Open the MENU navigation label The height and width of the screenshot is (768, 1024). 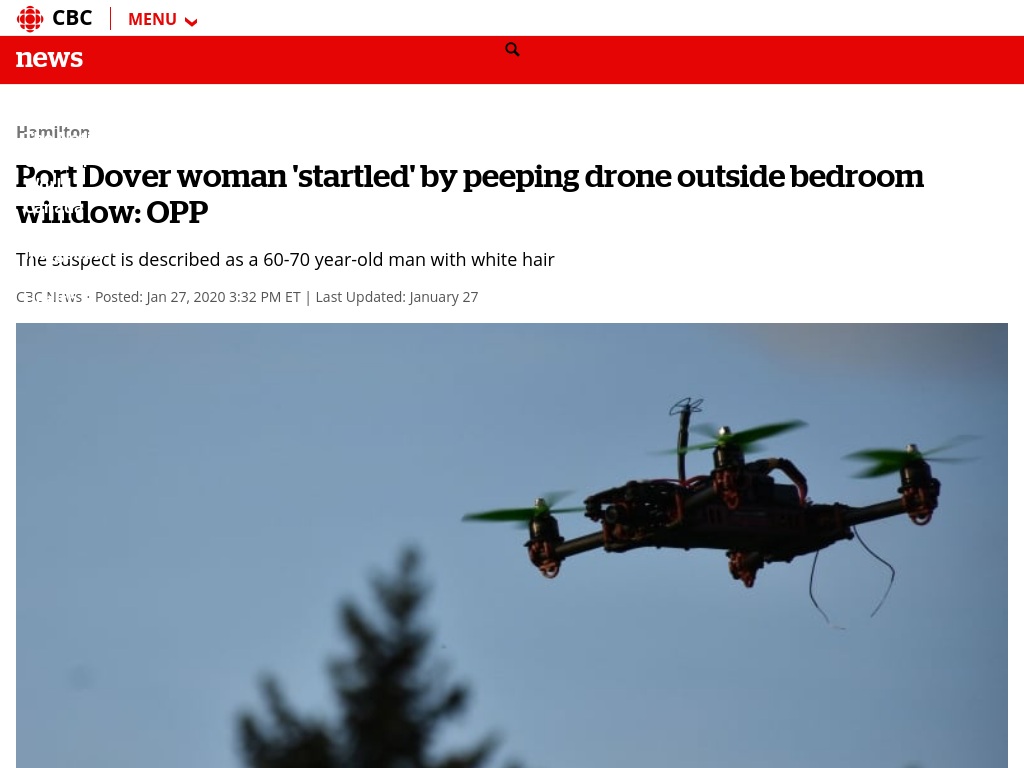(152, 19)
